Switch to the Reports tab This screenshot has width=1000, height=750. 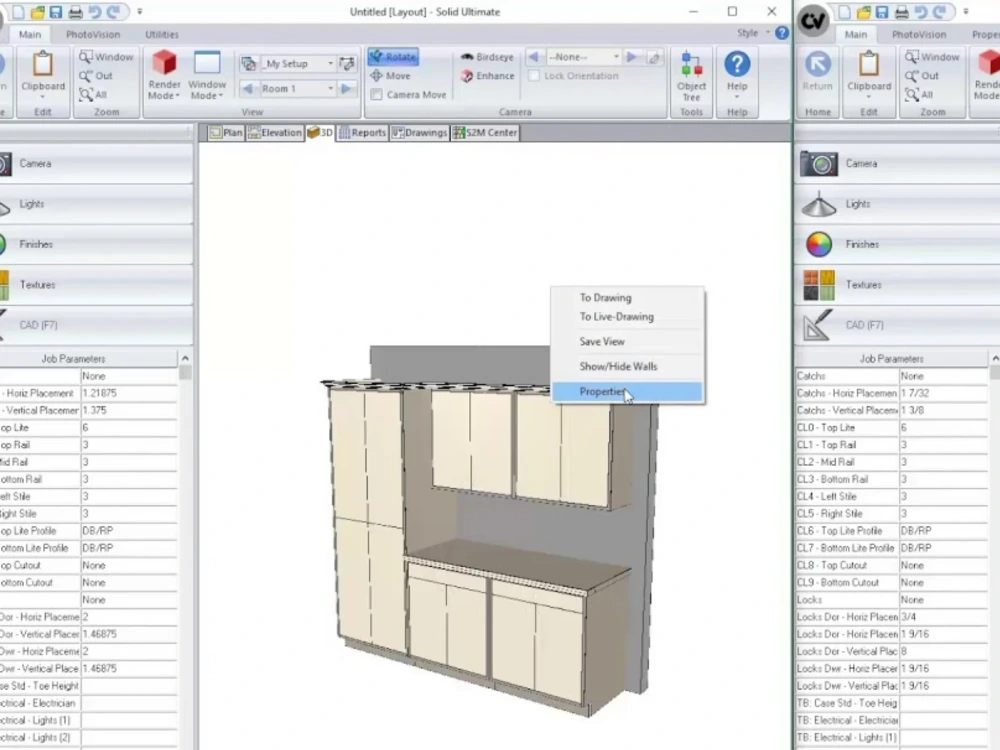[362, 133]
